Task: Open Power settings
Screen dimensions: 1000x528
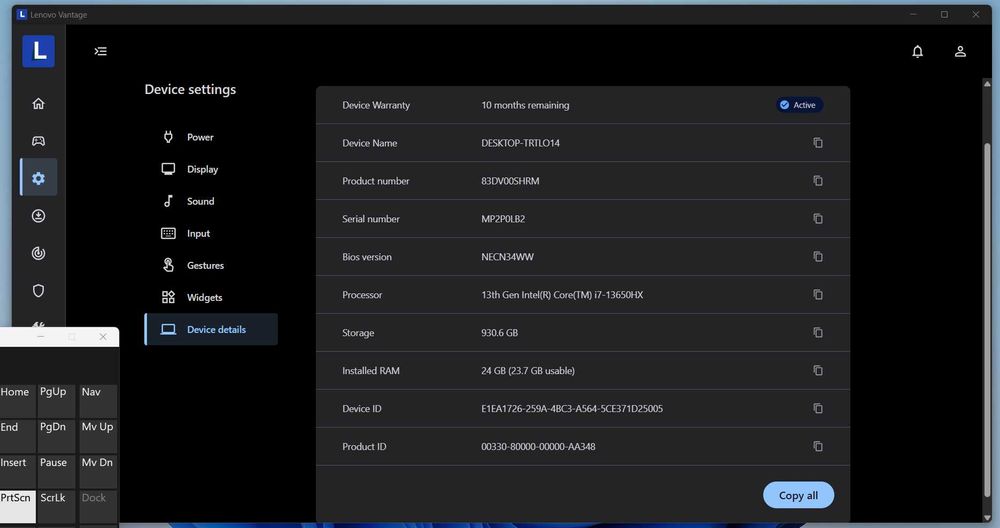Action: click(x=211, y=137)
